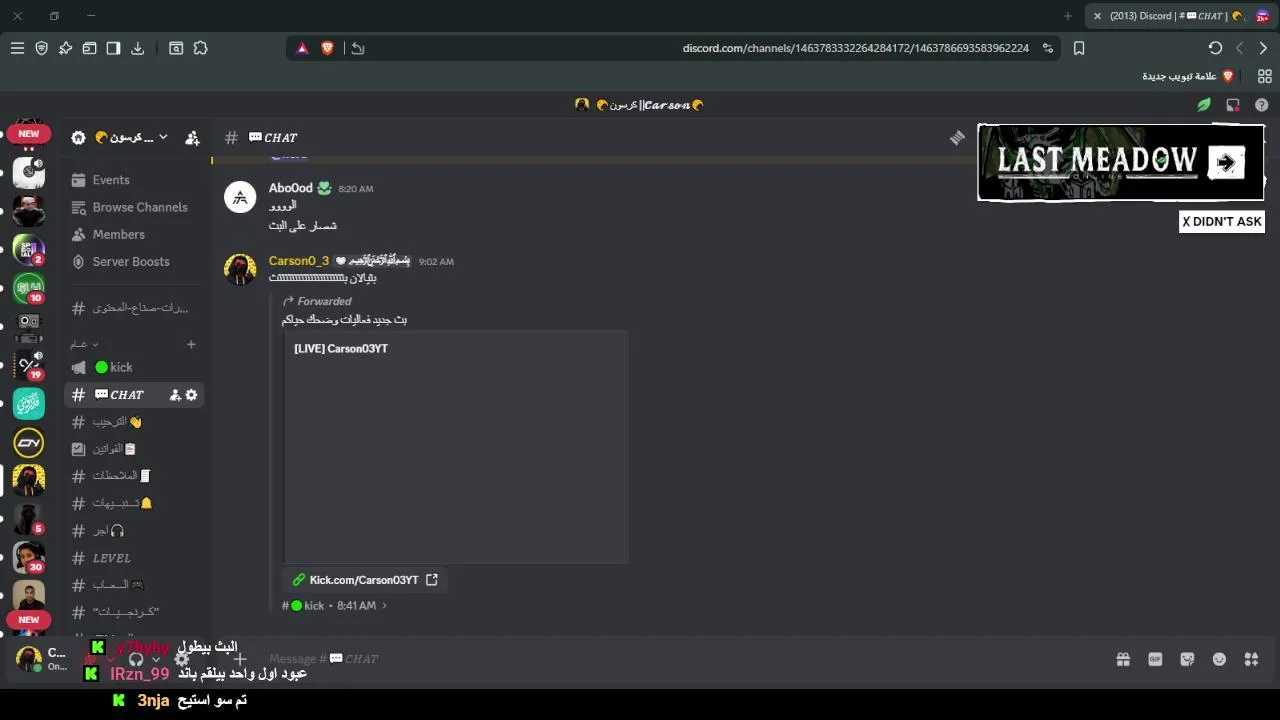This screenshot has height=720, width=1280.
Task: Open the emoji picker
Action: (x=1219, y=659)
